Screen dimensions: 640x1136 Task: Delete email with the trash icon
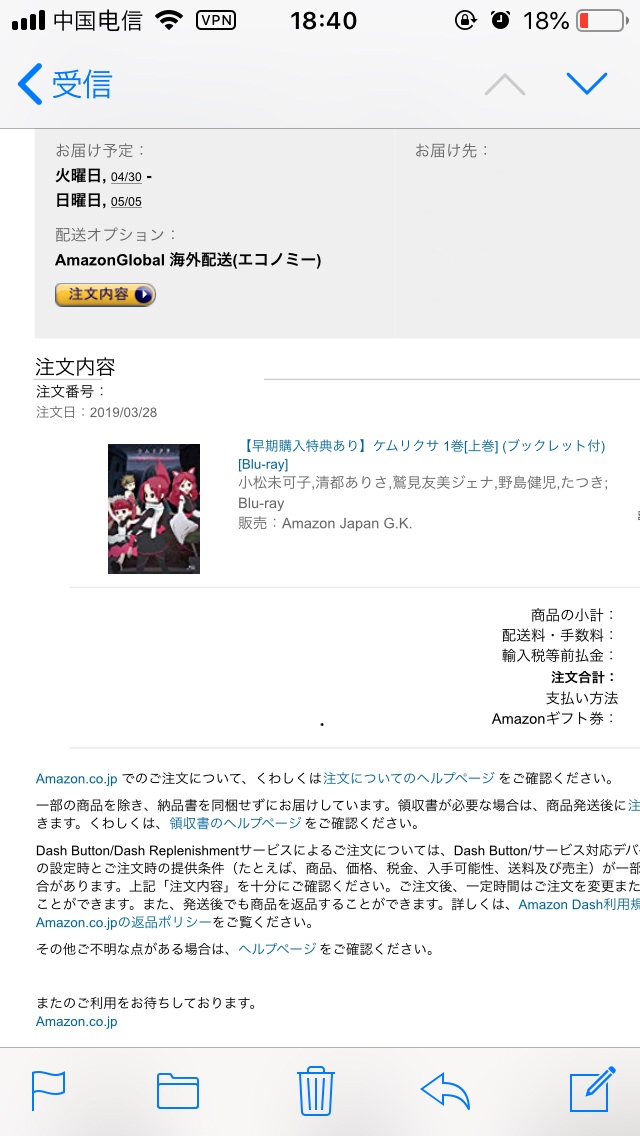pos(316,1089)
